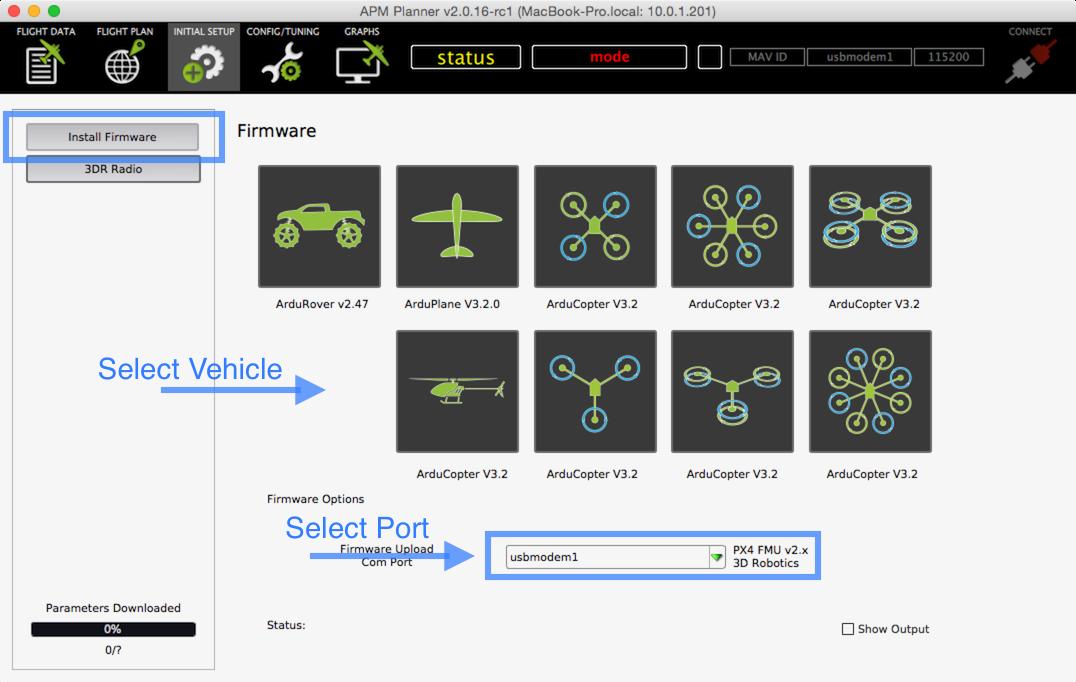Pick the quadcopter ArduCopter firmware icon
Screen dimensions: 1076x682
point(595,226)
